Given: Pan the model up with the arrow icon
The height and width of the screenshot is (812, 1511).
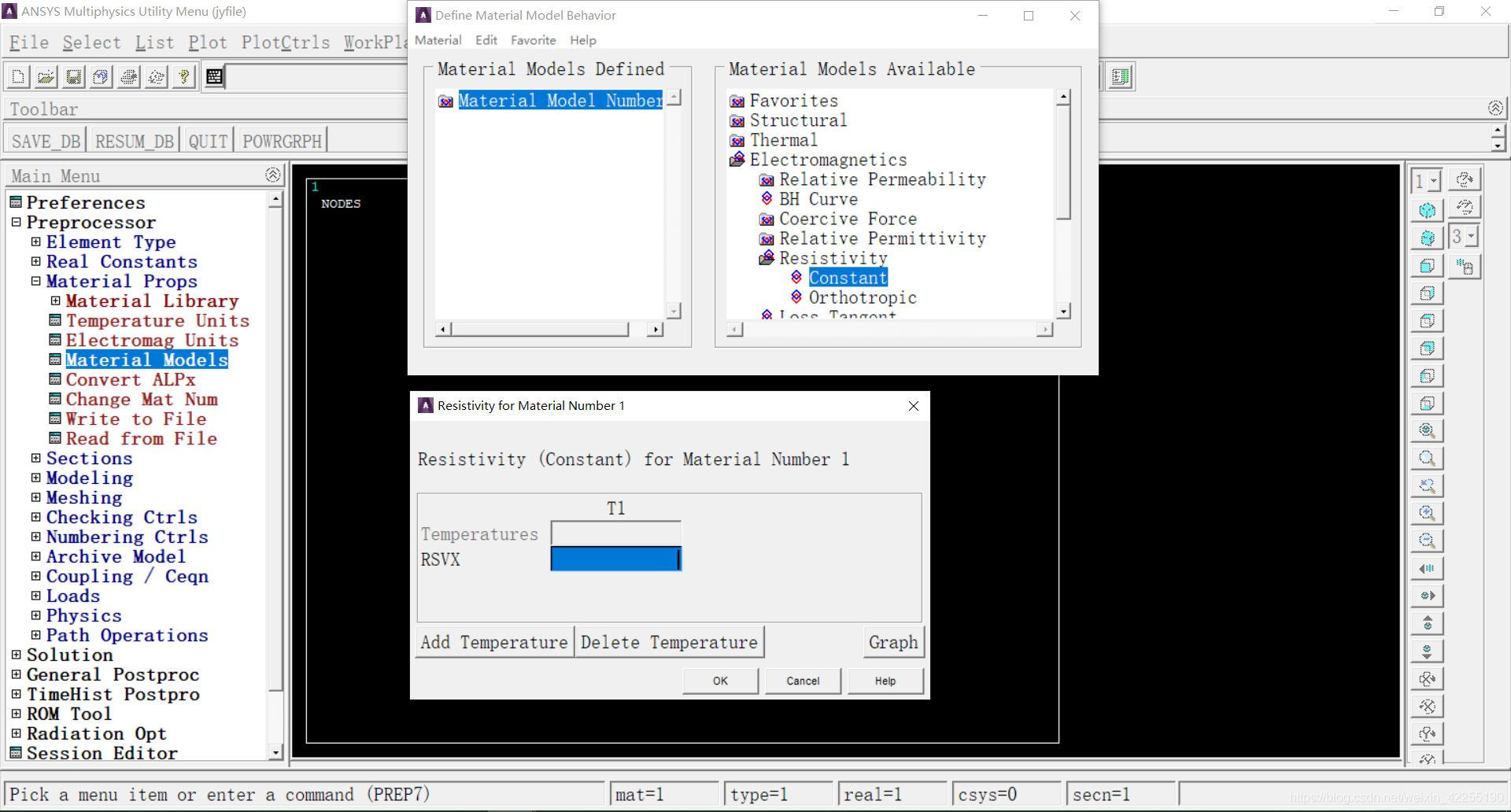Looking at the screenshot, I should pyautogui.click(x=1426, y=624).
